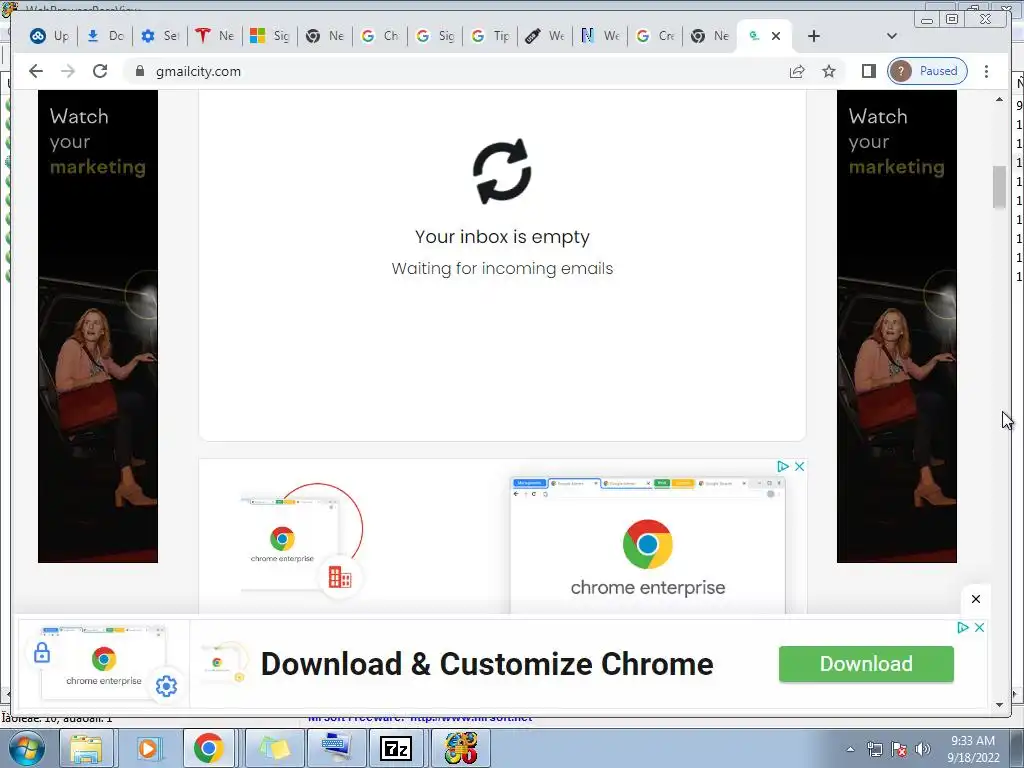Click AdChoices icon on middle ad

782,466
